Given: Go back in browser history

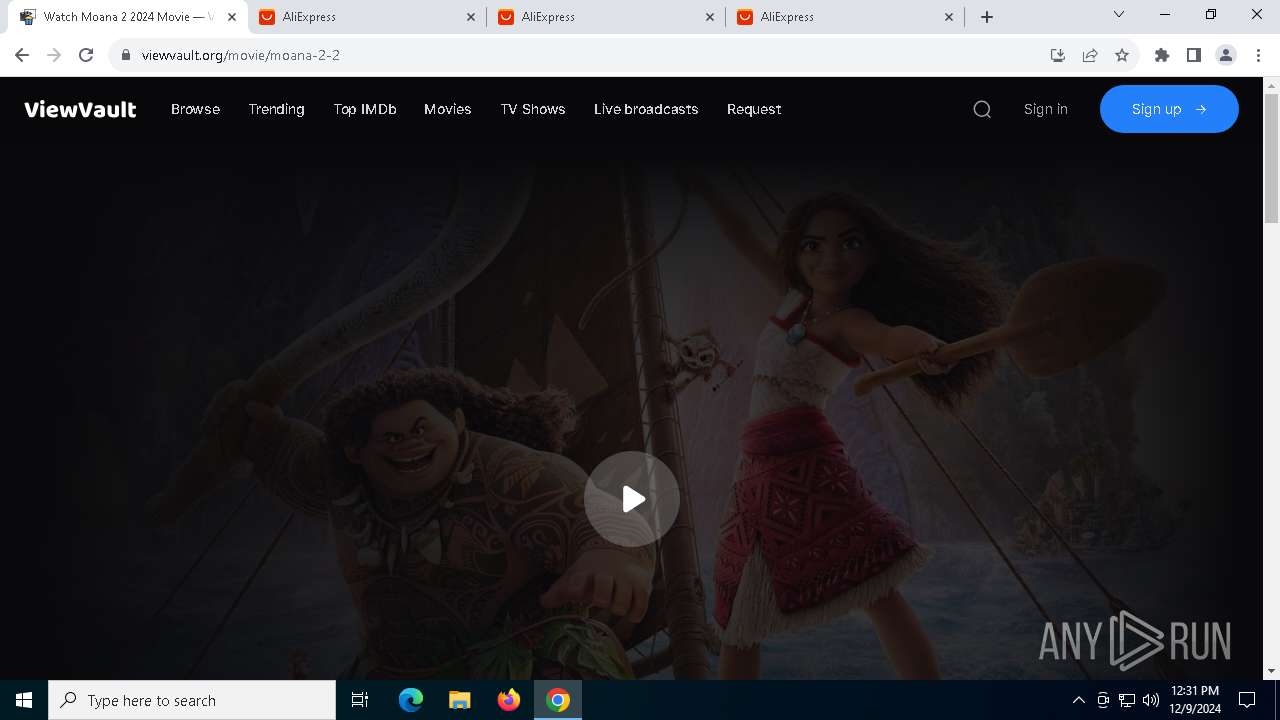Looking at the screenshot, I should click(x=22, y=55).
